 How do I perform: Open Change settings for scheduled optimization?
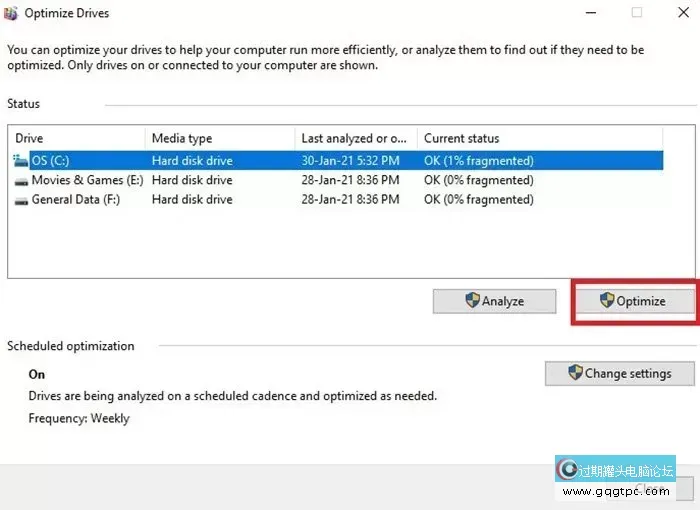(620, 373)
